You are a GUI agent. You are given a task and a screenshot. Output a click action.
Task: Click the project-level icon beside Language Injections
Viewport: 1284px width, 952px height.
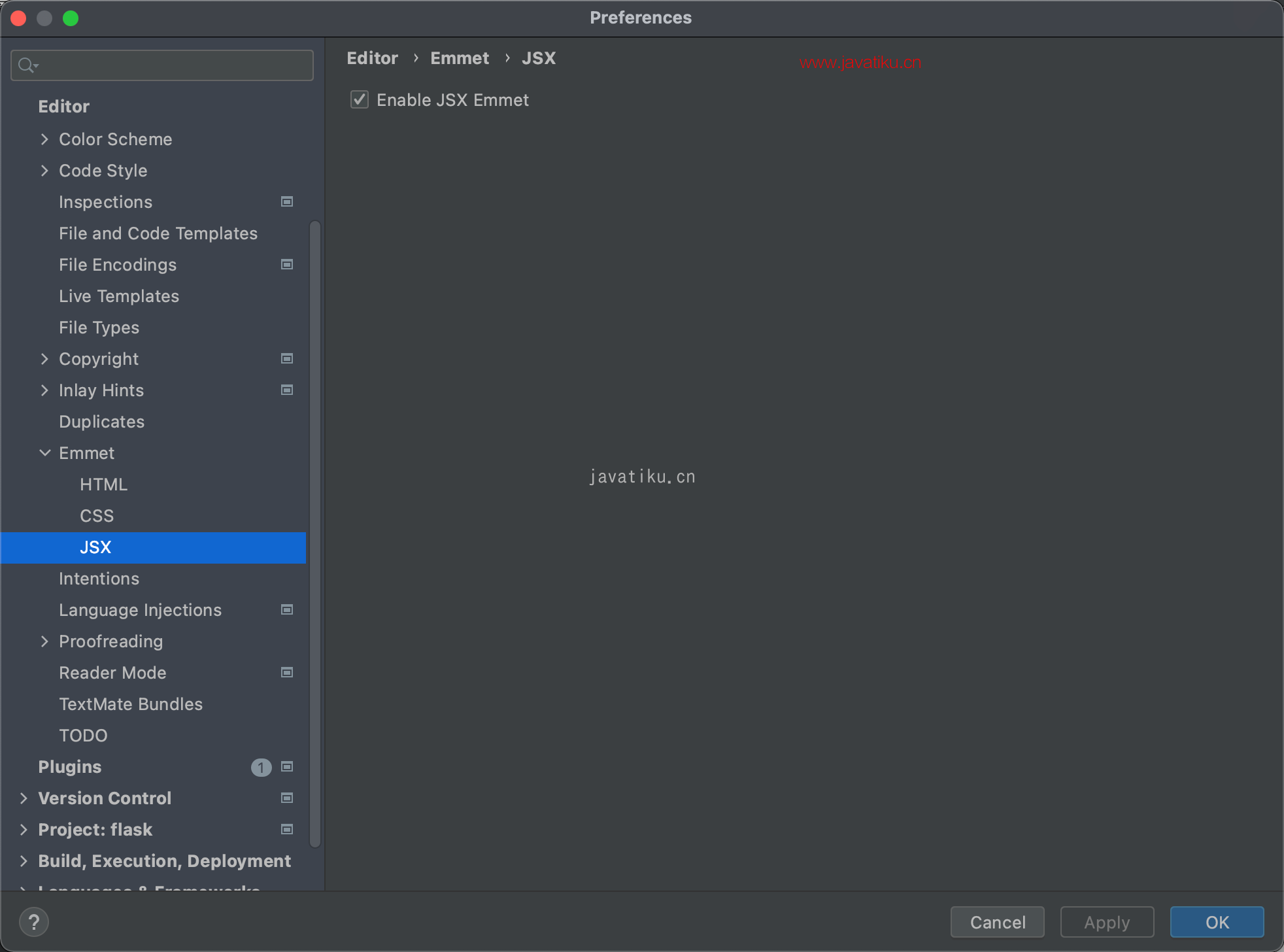(286, 609)
